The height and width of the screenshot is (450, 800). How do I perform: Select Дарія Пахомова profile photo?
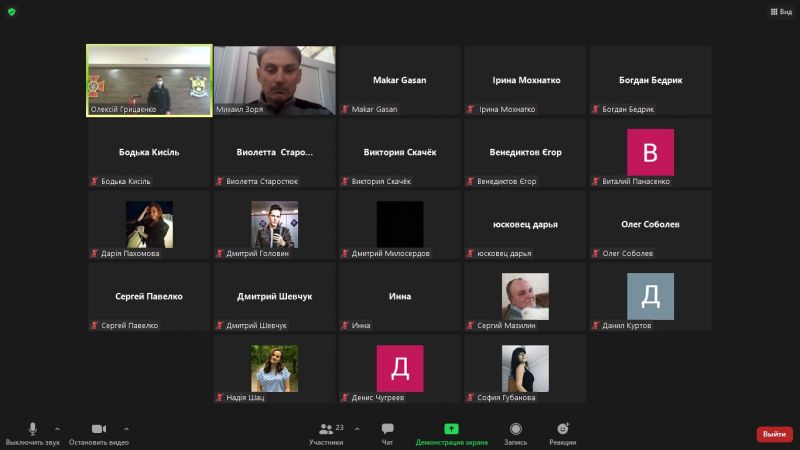149,224
